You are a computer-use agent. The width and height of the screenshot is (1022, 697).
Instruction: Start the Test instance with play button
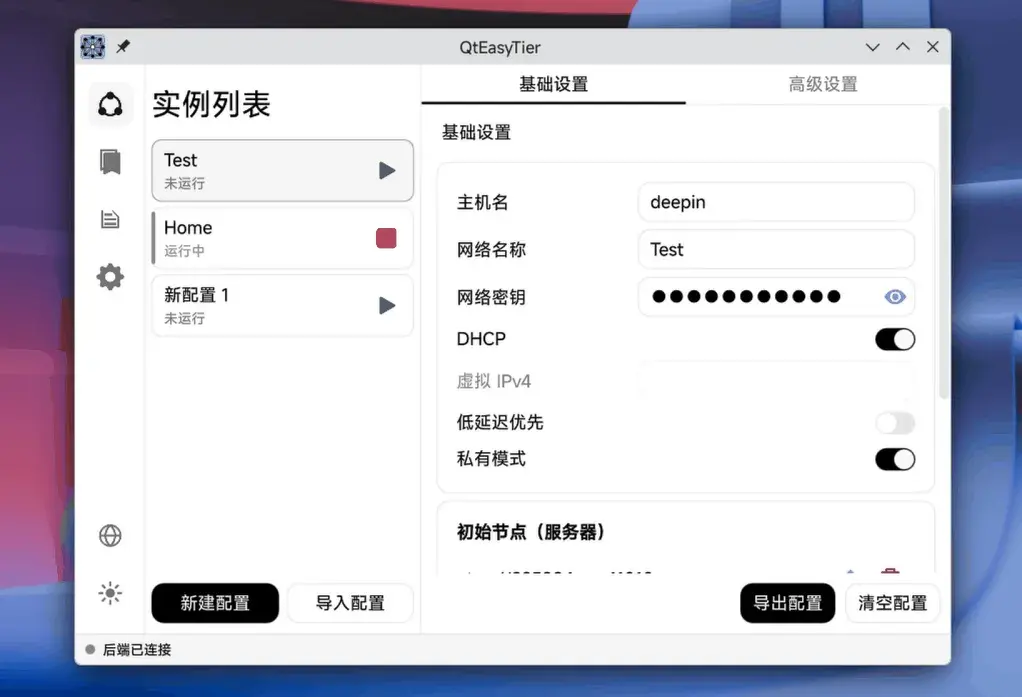pos(387,171)
